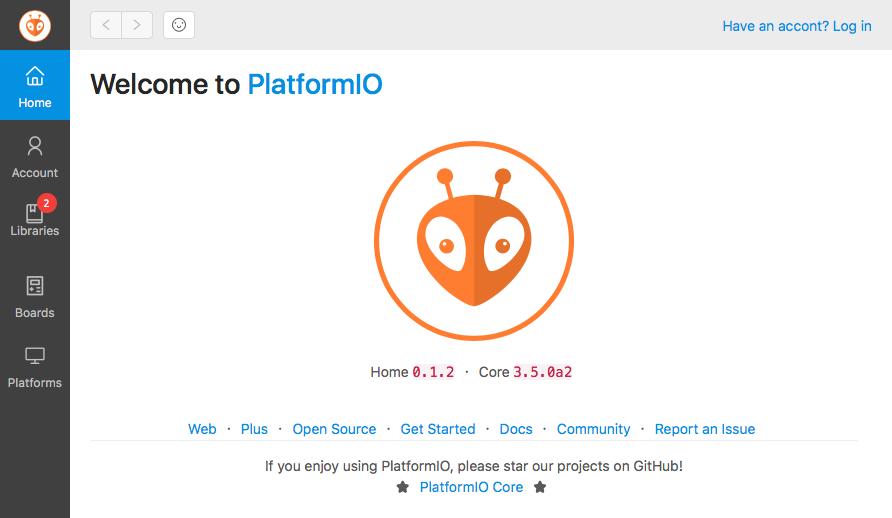Open the Plus link
The image size is (892, 518).
[254, 429]
